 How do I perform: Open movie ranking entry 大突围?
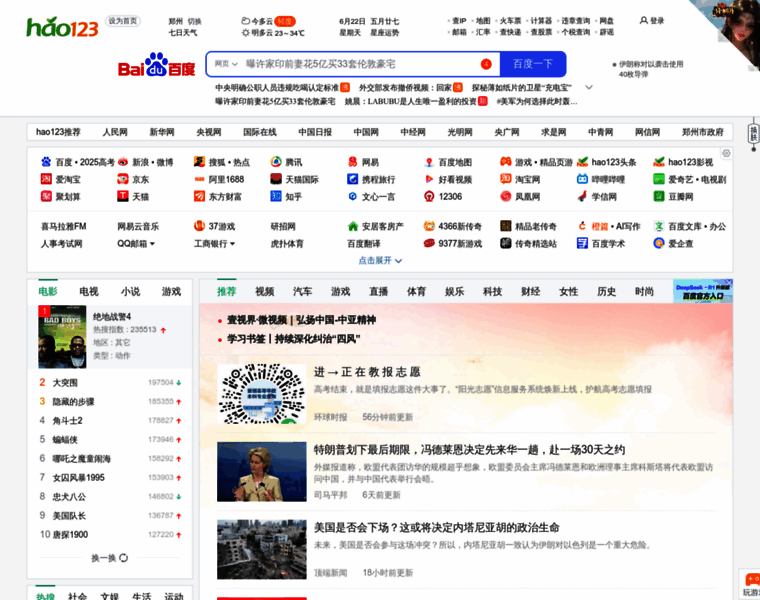(65, 382)
